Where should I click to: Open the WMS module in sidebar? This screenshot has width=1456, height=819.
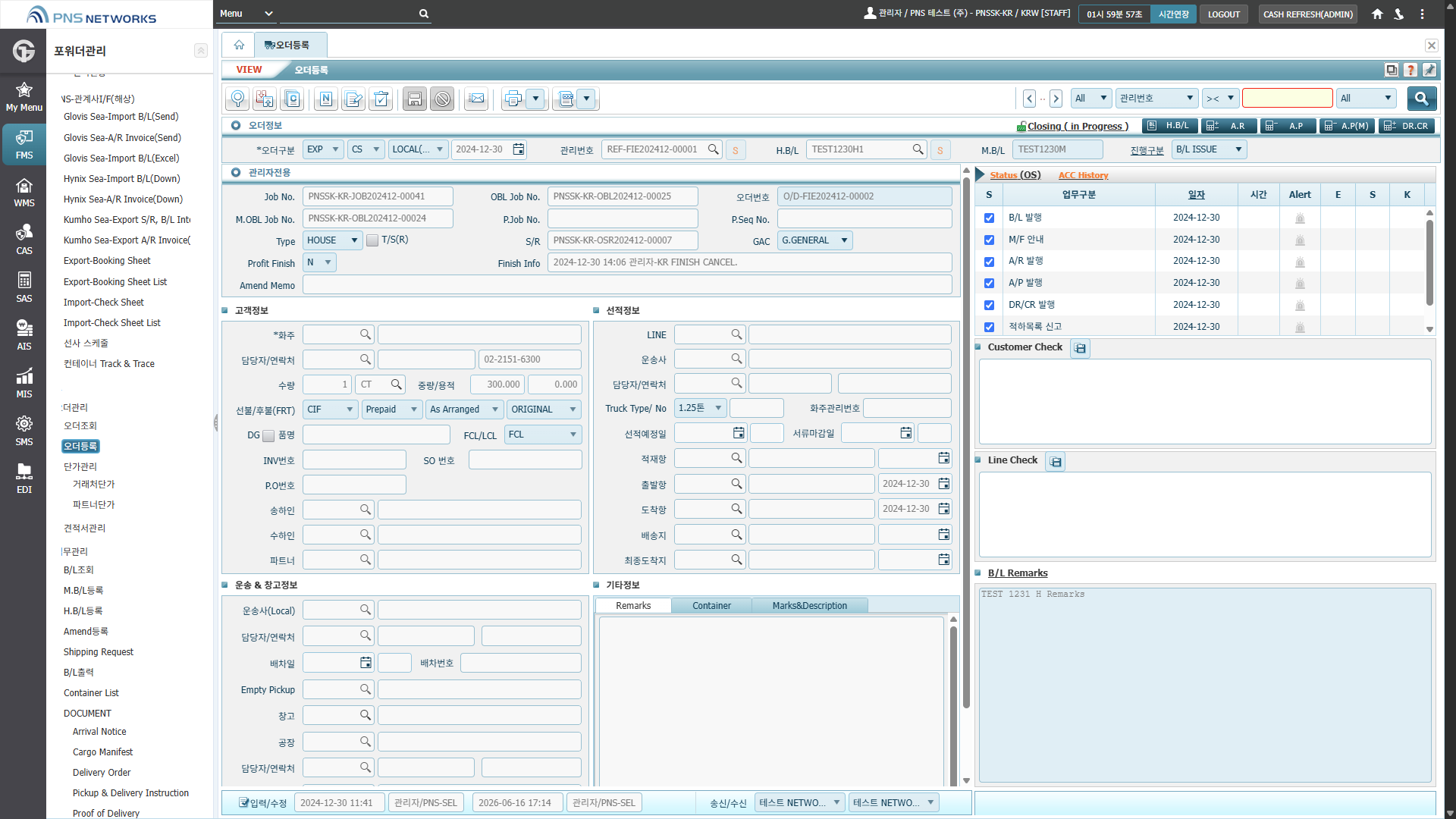[24, 193]
